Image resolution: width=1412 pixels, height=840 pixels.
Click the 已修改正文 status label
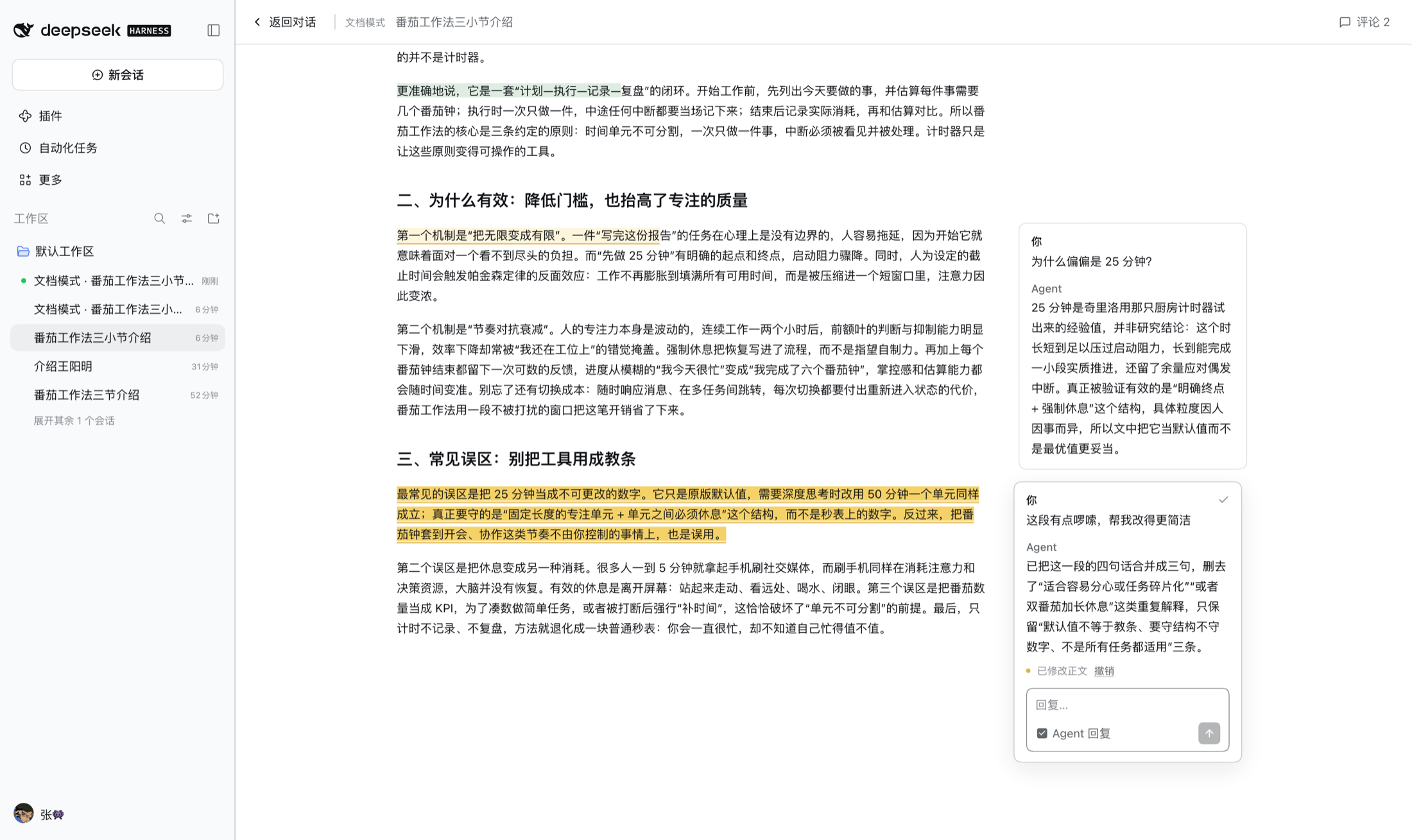point(1062,671)
